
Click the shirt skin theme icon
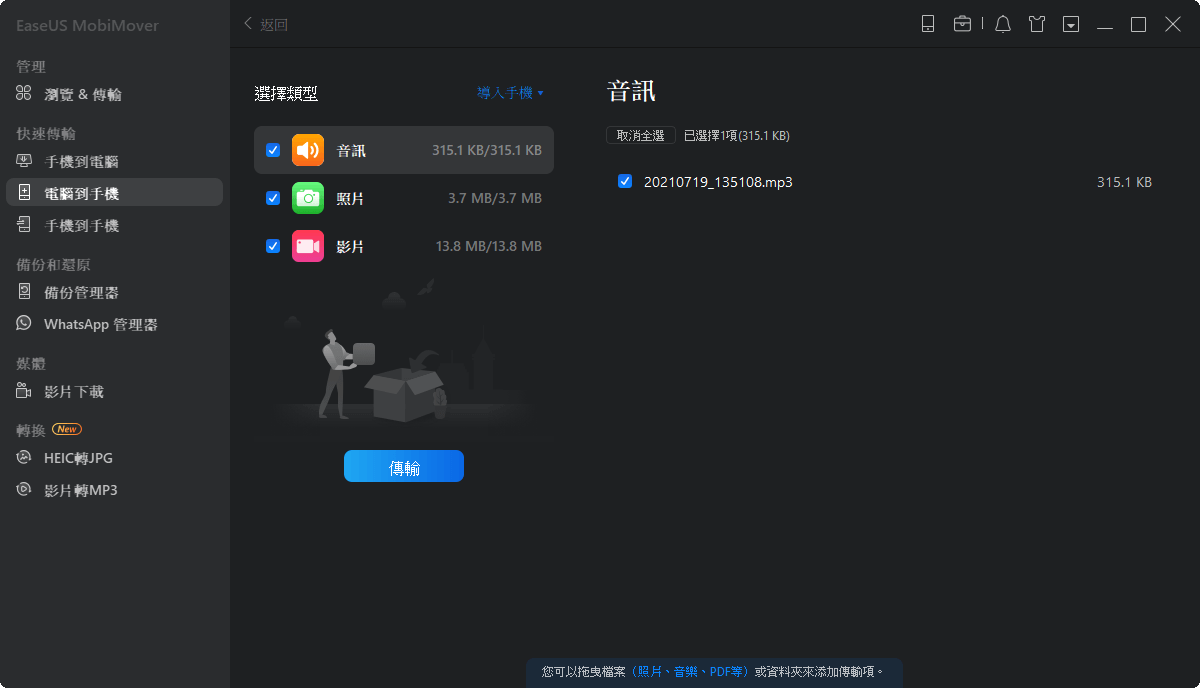tap(1037, 24)
